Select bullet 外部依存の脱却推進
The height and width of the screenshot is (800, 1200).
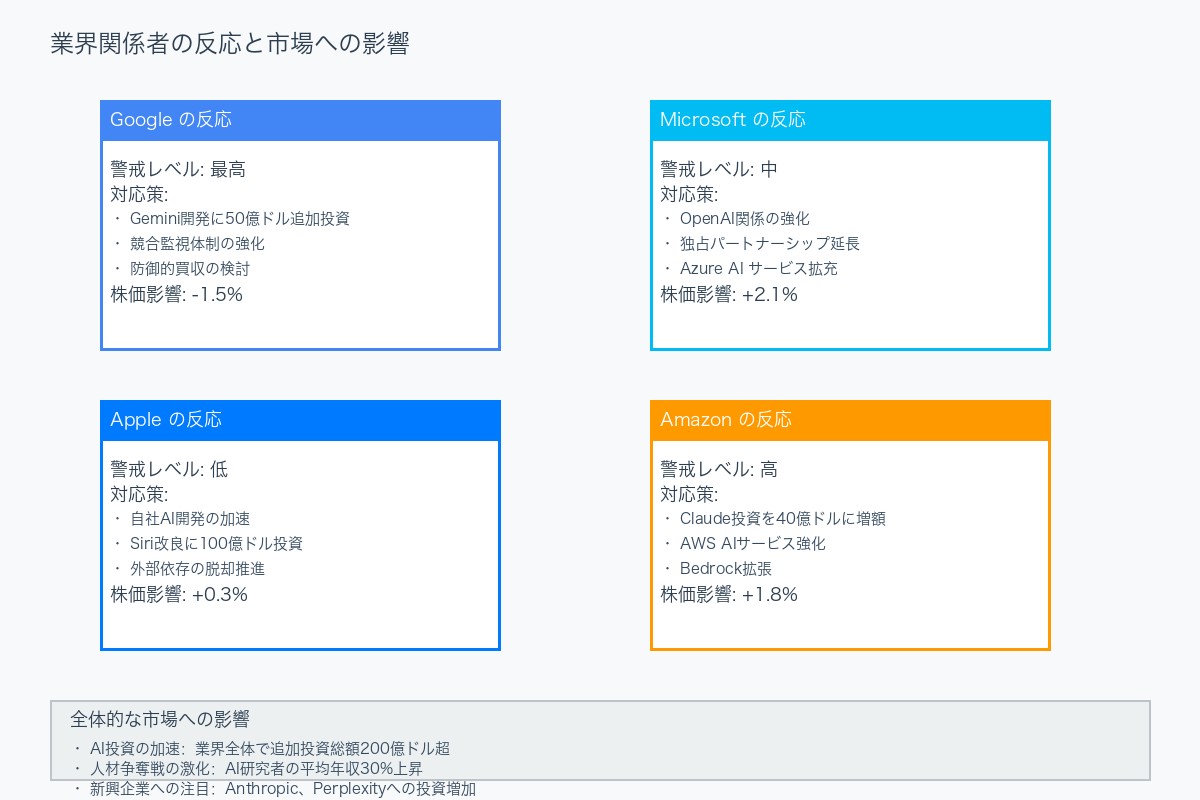click(189, 569)
